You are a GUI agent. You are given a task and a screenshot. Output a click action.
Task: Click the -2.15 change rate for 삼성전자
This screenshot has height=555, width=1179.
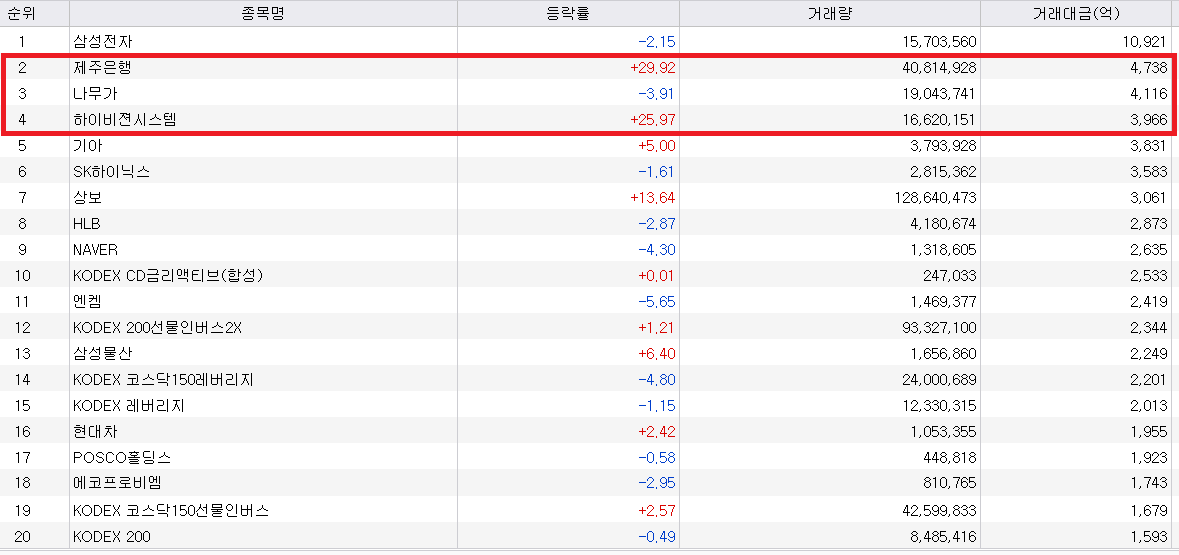point(656,41)
